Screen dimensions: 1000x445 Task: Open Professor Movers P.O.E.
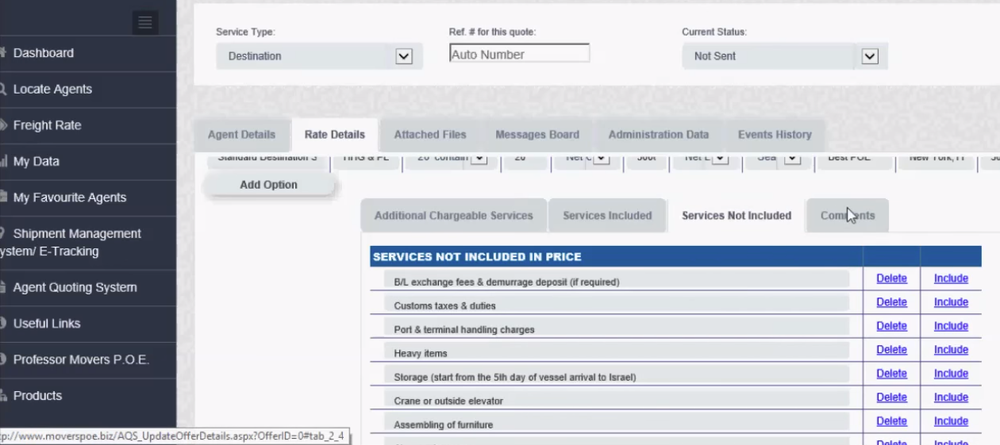[x=81, y=360]
